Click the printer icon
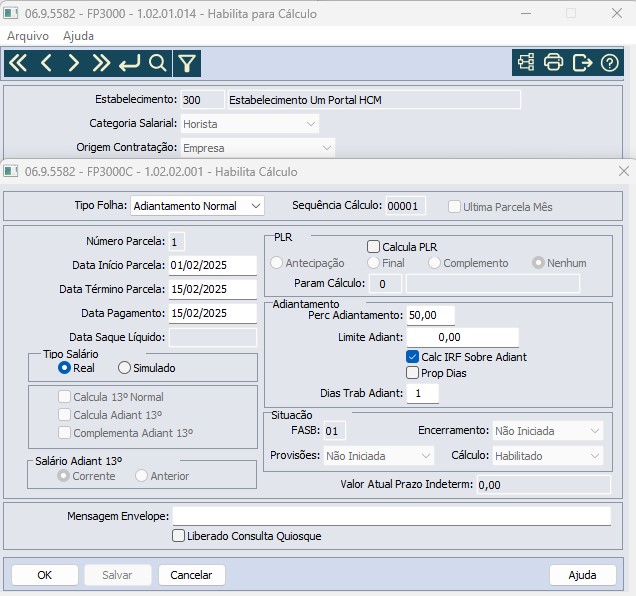Screen dimensions: 636x596 tap(554, 62)
